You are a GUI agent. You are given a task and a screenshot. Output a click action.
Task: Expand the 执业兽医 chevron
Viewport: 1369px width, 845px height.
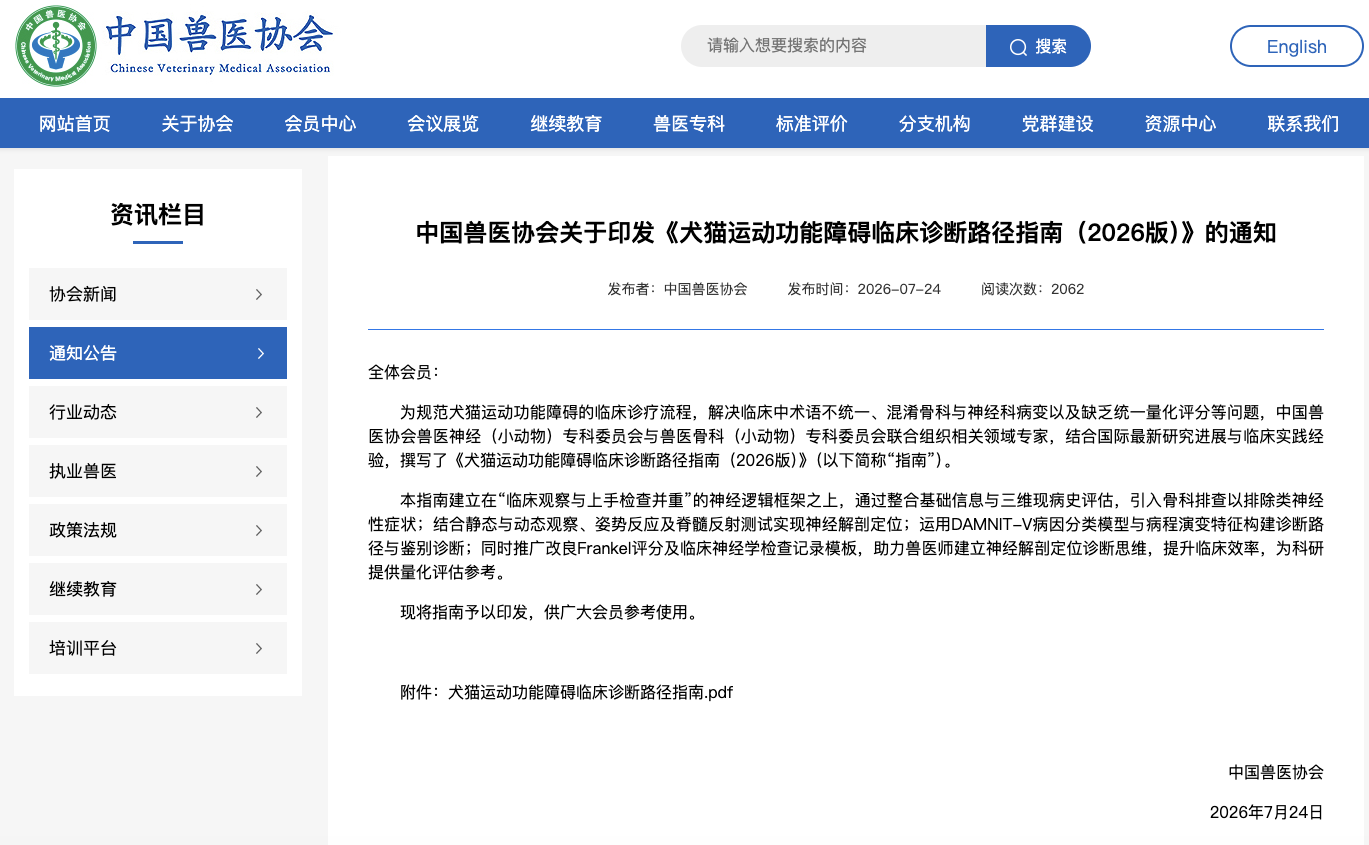point(259,471)
